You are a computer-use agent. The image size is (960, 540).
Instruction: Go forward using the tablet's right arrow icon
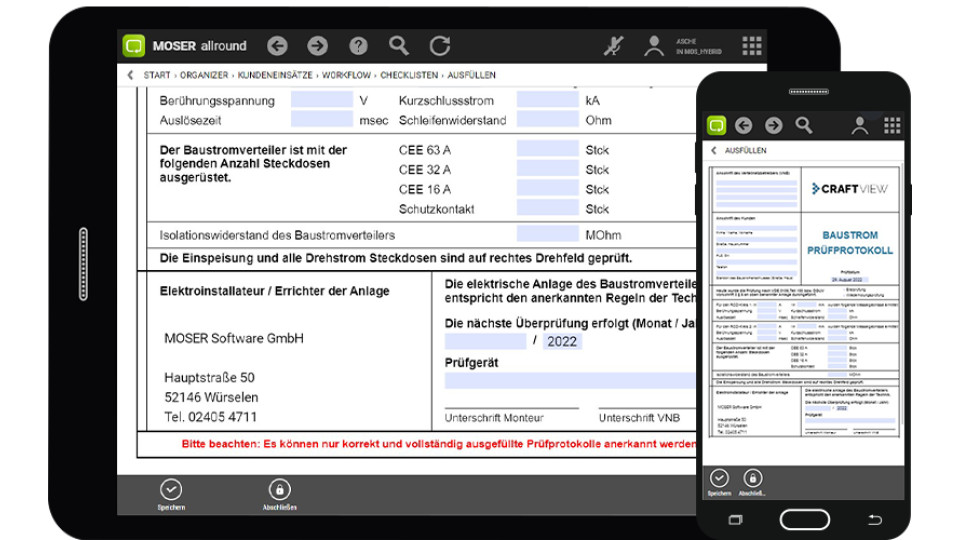tap(317, 46)
